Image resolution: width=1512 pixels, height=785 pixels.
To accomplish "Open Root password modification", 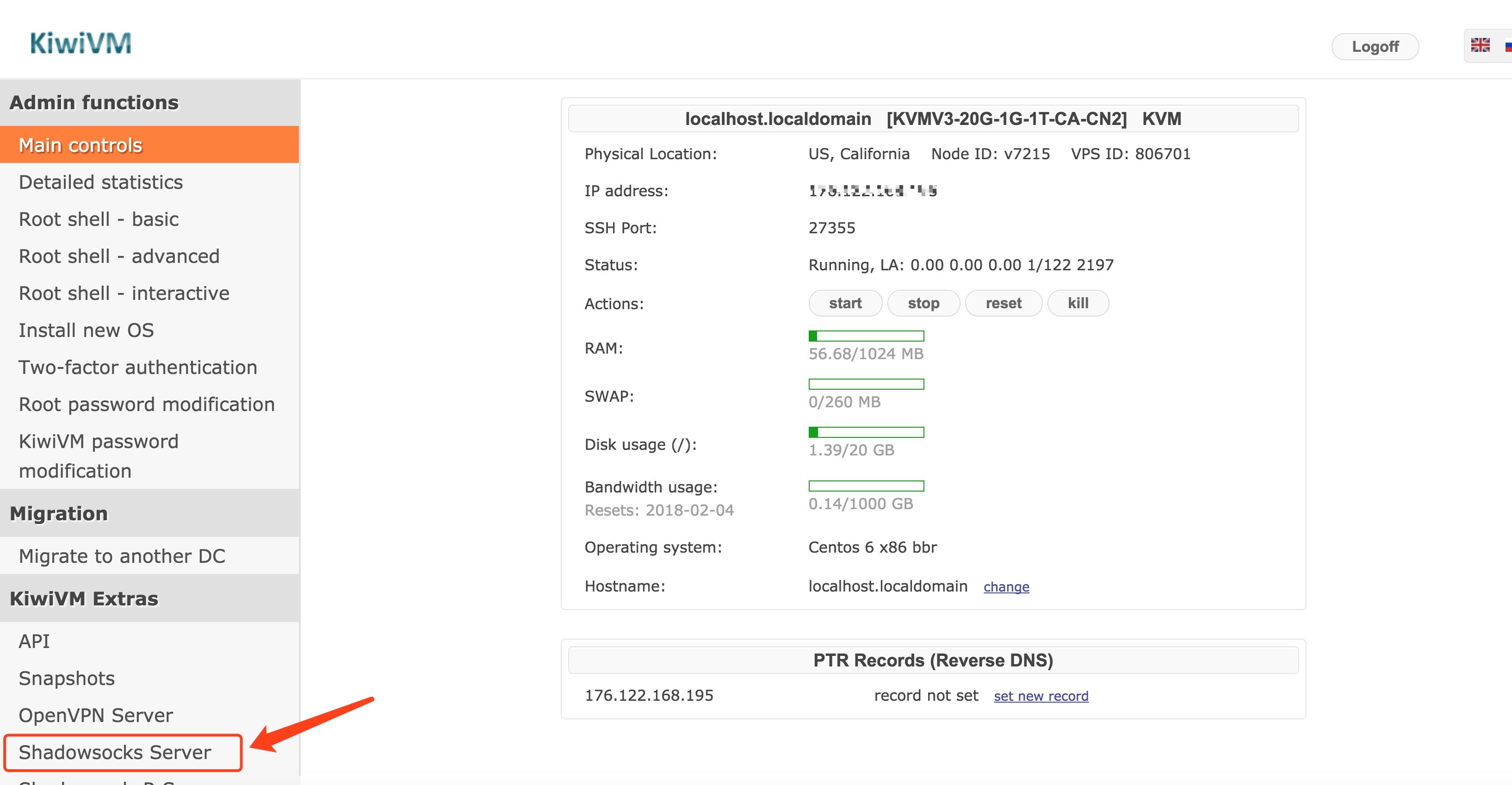I will point(147,404).
